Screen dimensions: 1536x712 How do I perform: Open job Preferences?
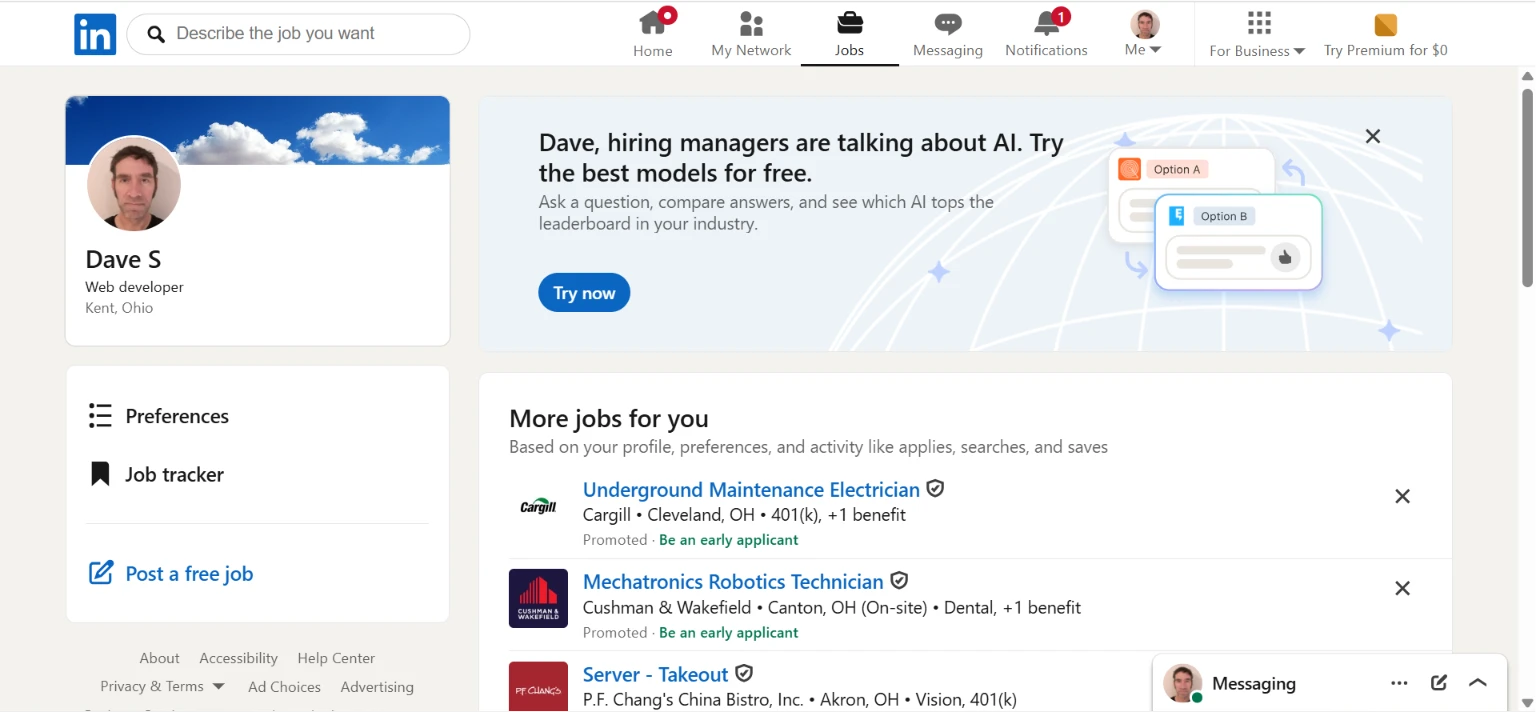159,416
